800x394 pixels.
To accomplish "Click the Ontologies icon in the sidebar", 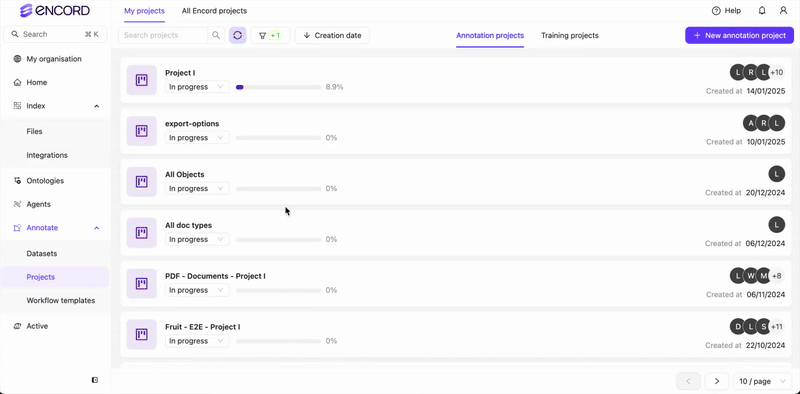I will [17, 181].
